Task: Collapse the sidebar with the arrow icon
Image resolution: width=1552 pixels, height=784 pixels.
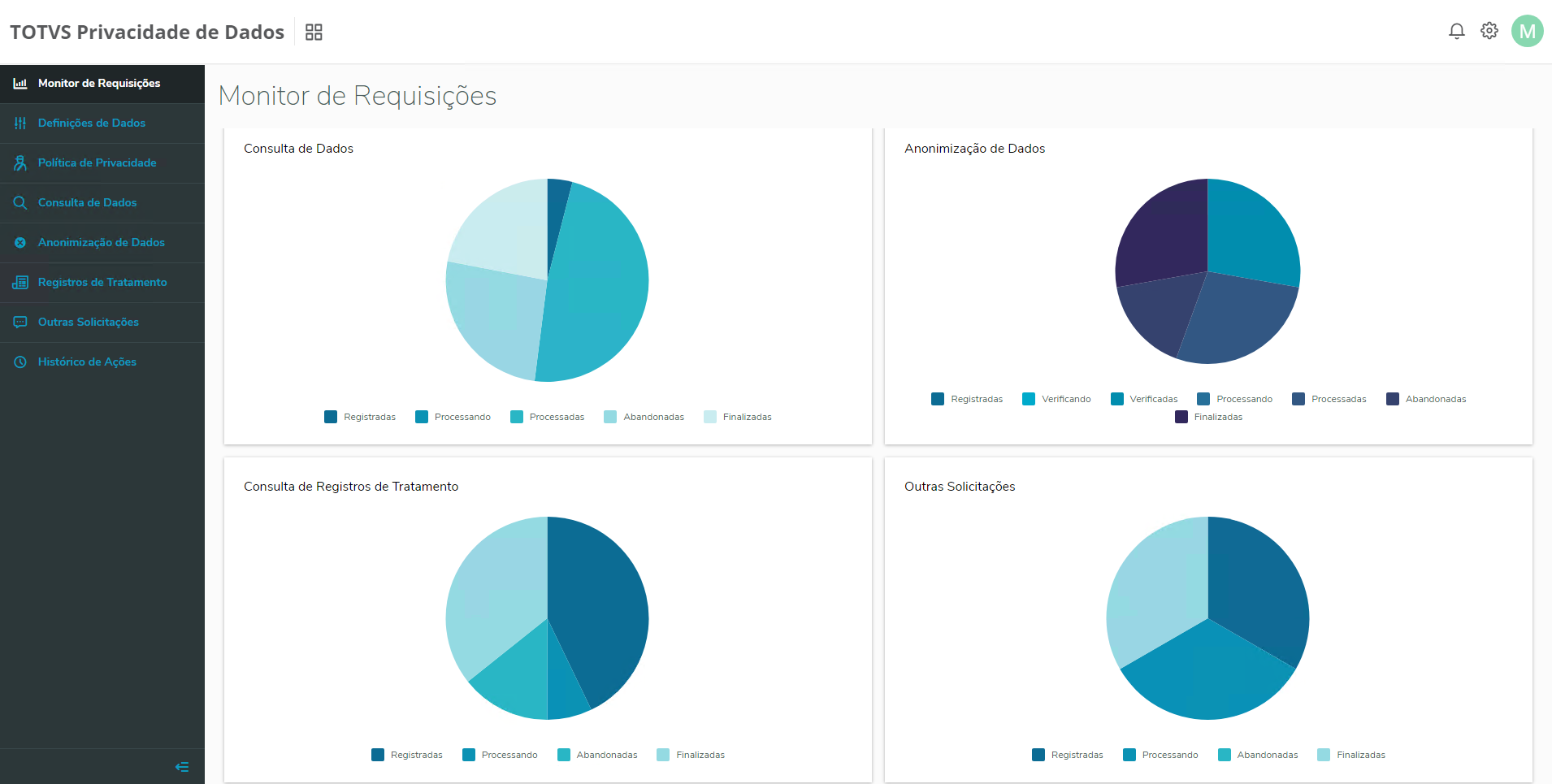Action: click(x=182, y=767)
